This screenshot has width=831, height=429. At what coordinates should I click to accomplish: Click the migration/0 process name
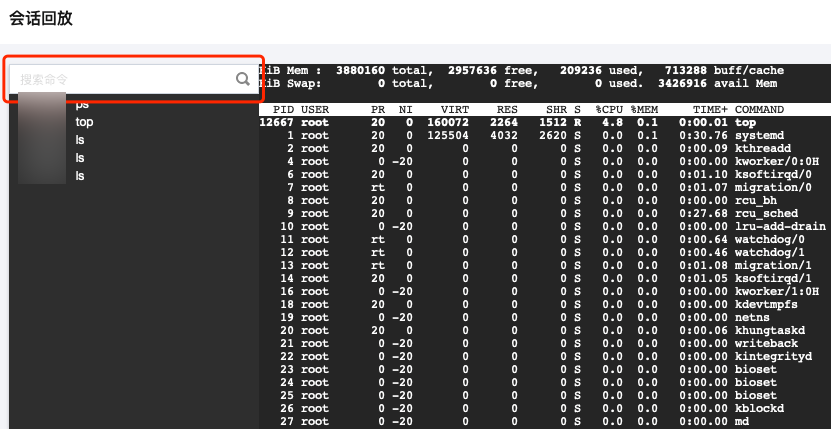pos(773,188)
